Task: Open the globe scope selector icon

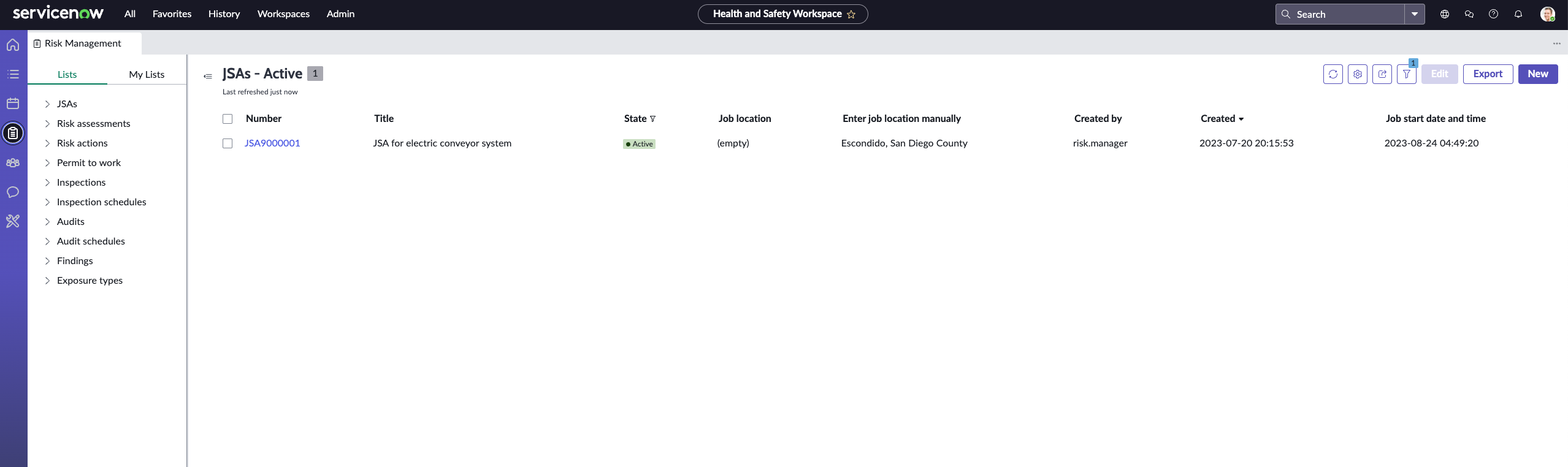Action: 1445,14
